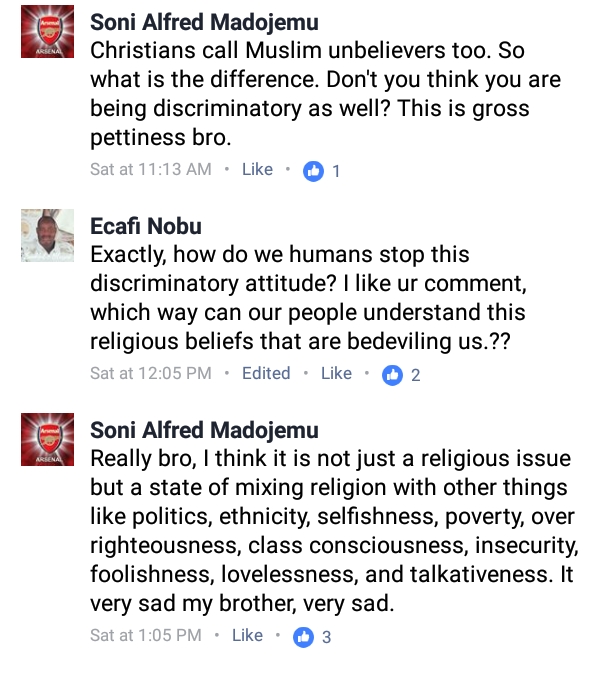Open Soni Alfred Madojemu's name on the last comment
Image resolution: width=600 pixels, height=677 pixels.
[204, 431]
